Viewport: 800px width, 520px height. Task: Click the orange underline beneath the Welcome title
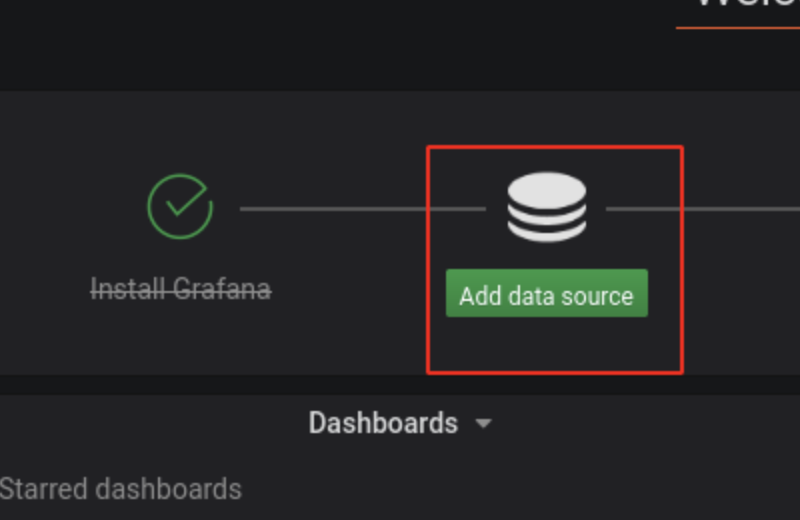point(738,28)
